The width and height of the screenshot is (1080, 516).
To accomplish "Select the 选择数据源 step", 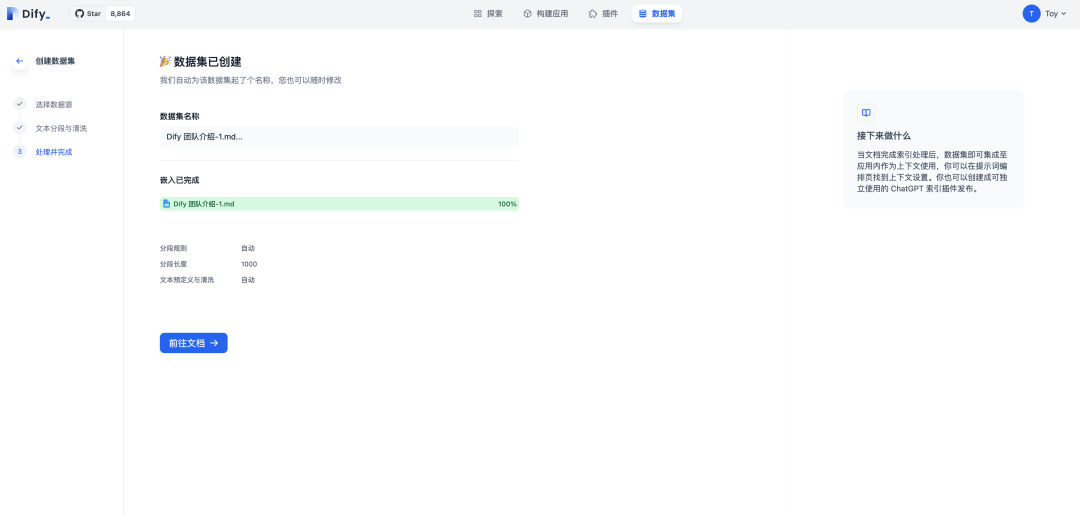I will click(54, 105).
